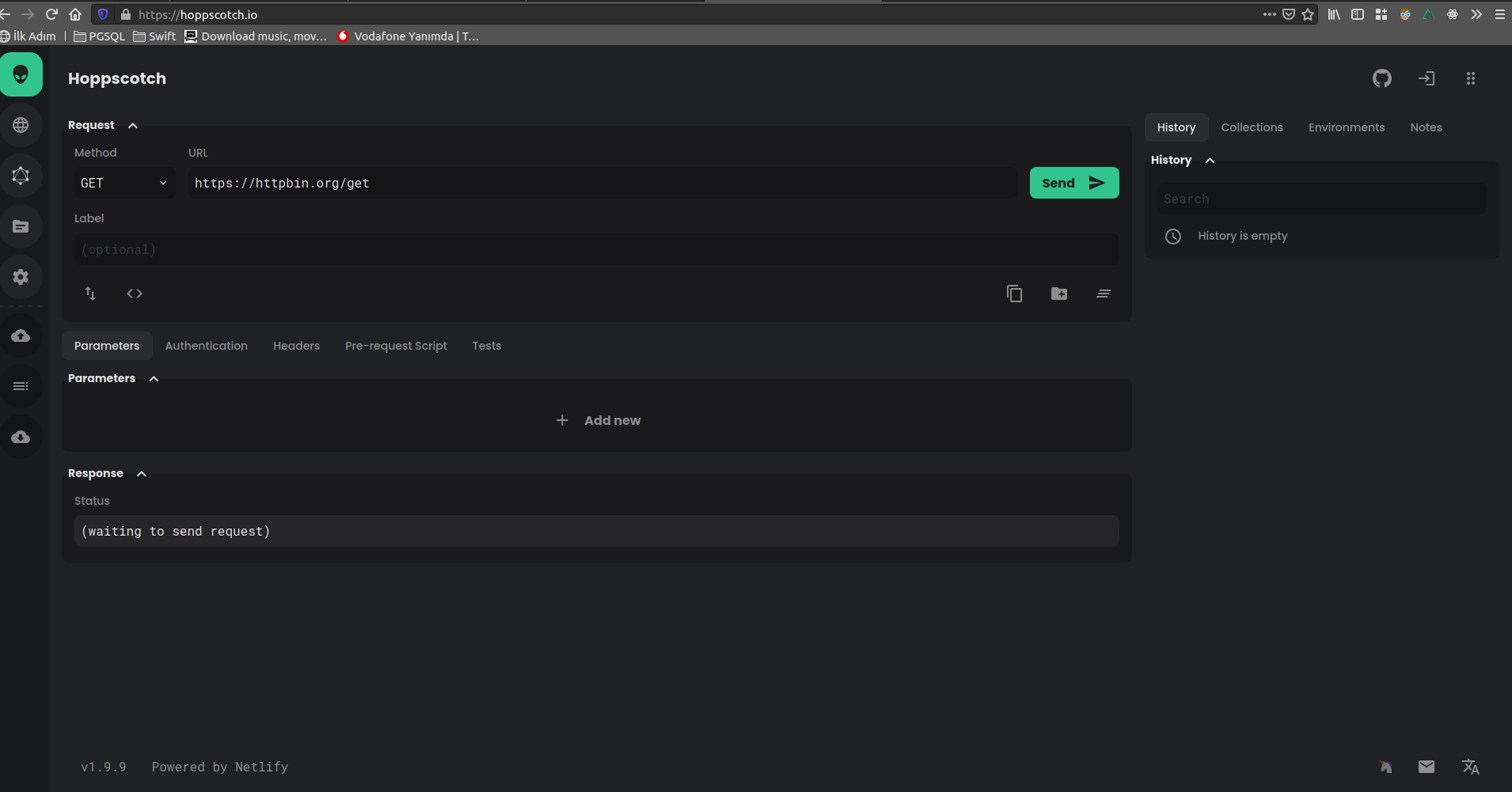Click the clock icon beside History is empty

click(x=1173, y=236)
